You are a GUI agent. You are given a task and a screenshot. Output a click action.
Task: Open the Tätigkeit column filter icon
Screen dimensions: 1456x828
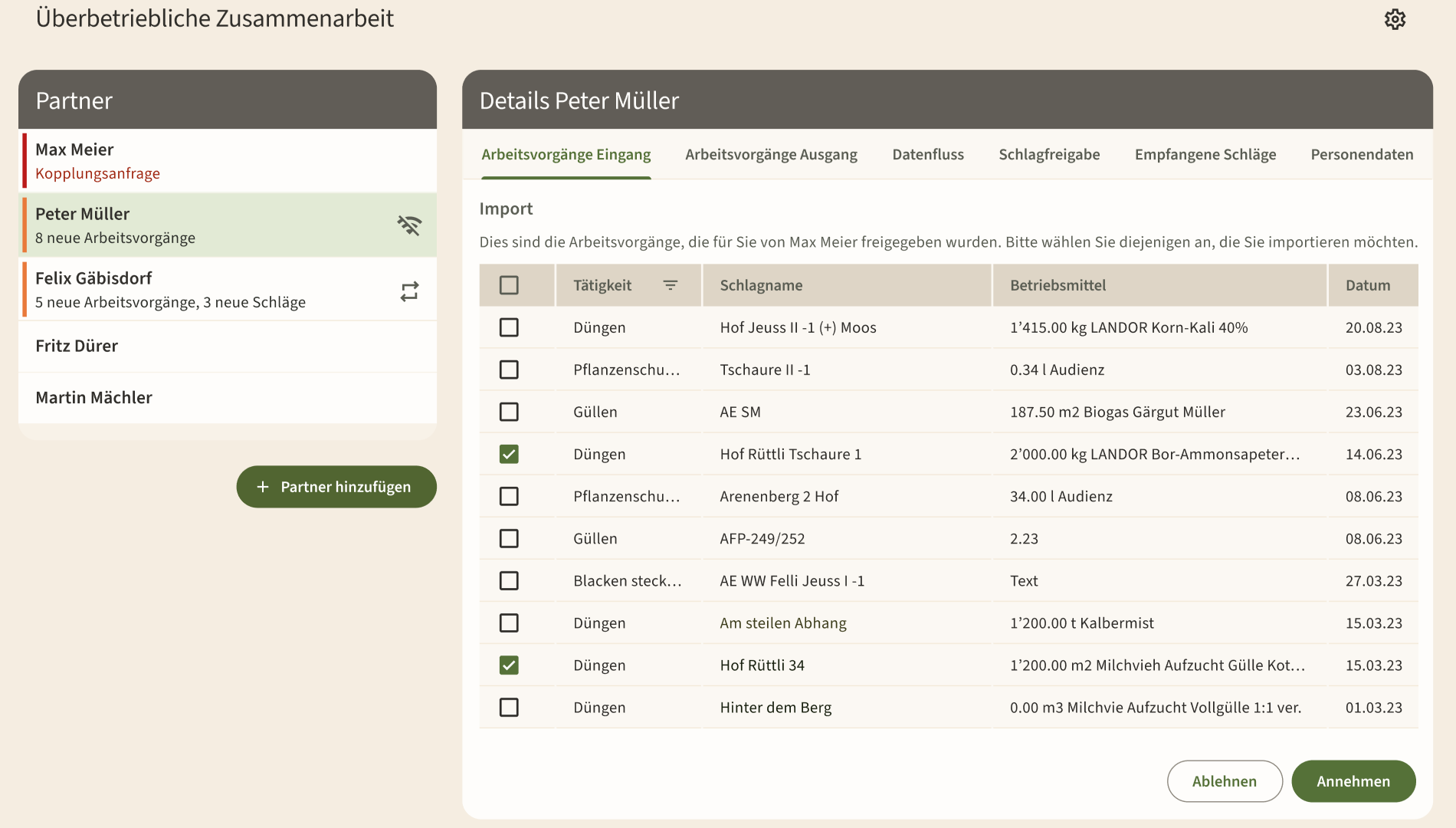(x=670, y=285)
